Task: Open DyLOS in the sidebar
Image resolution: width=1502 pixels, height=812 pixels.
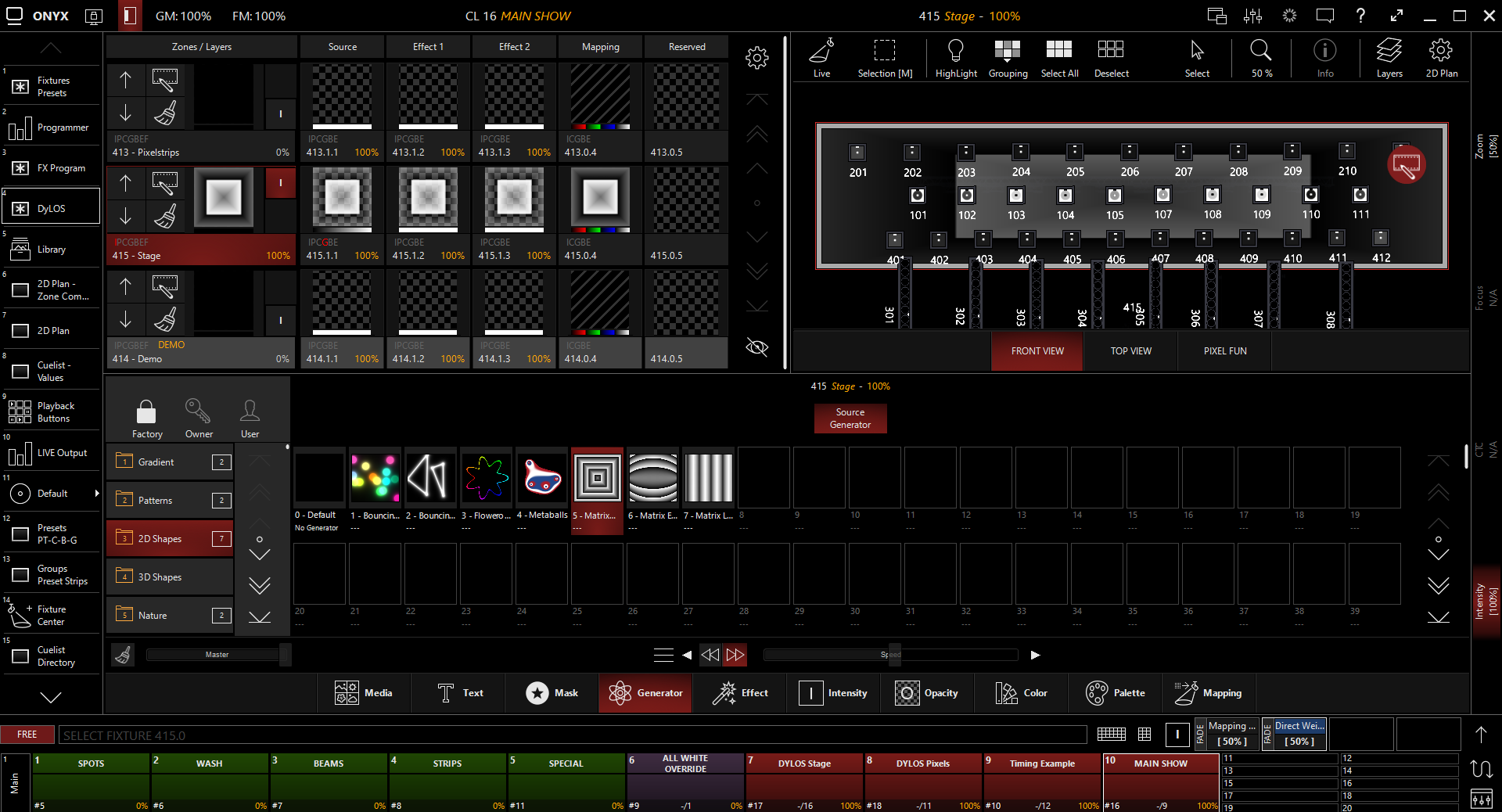Action: pos(51,208)
